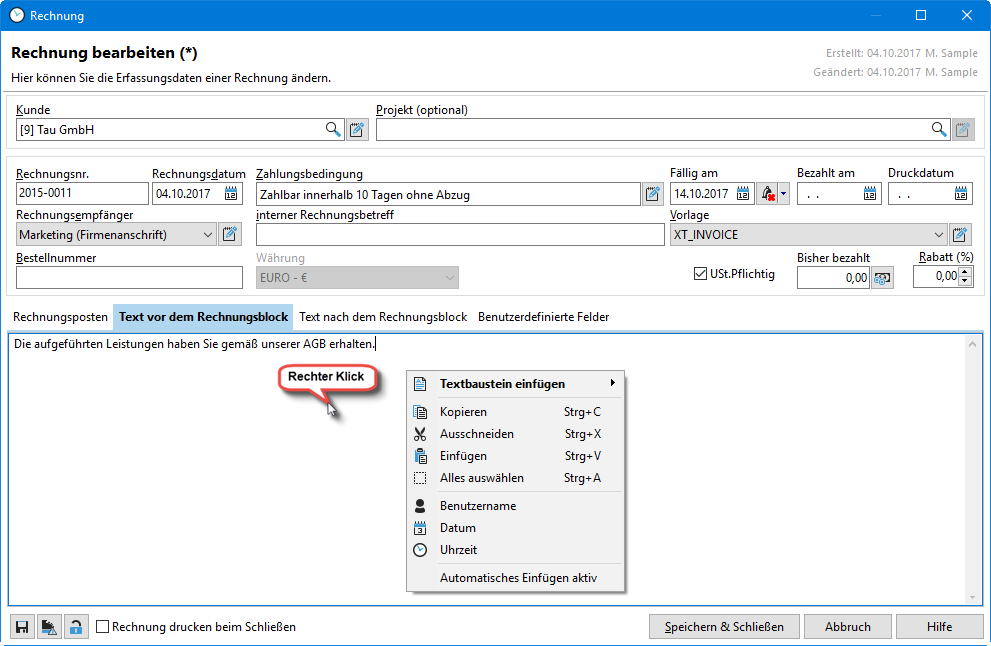
Task: Click the save diskette icon bottom left
Action: [x=21, y=627]
